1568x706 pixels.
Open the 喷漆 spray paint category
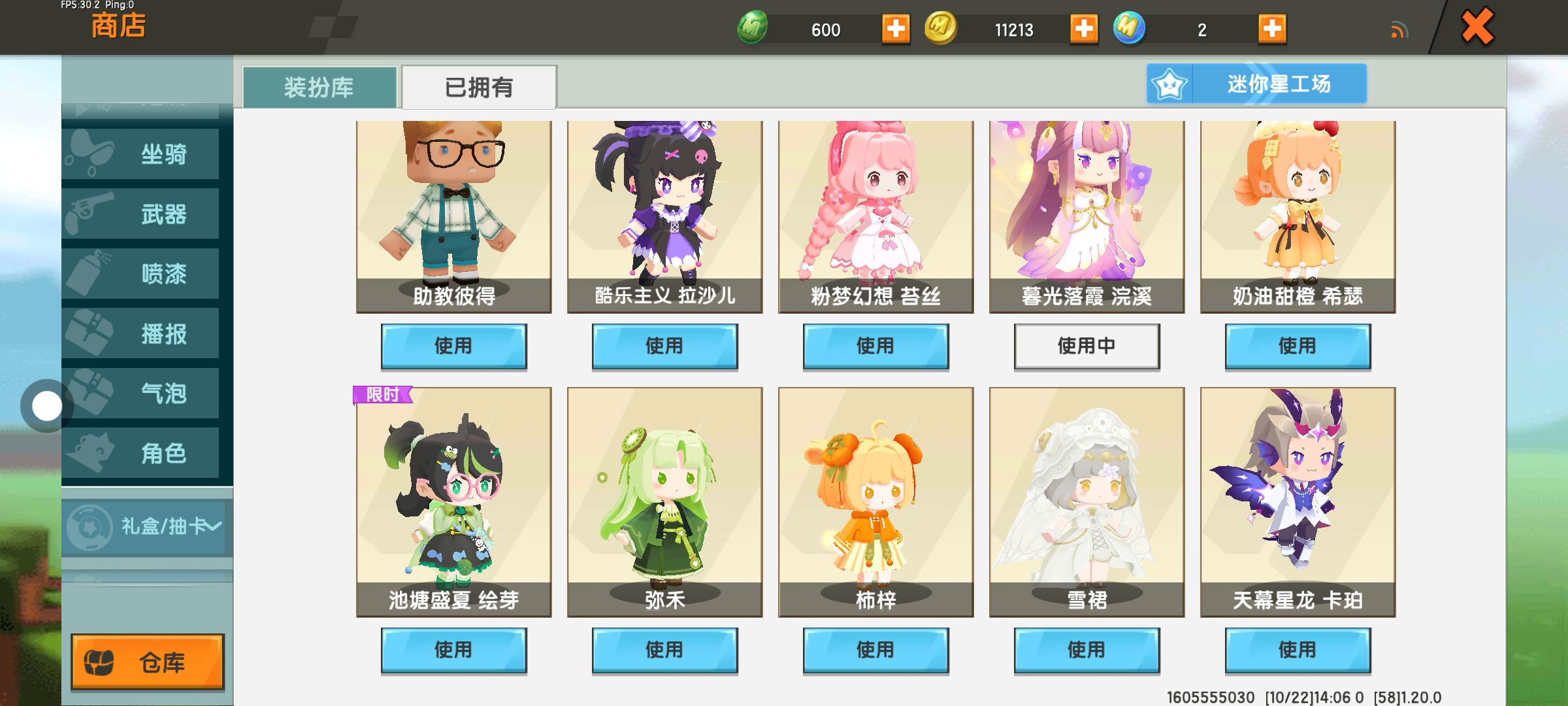(140, 274)
